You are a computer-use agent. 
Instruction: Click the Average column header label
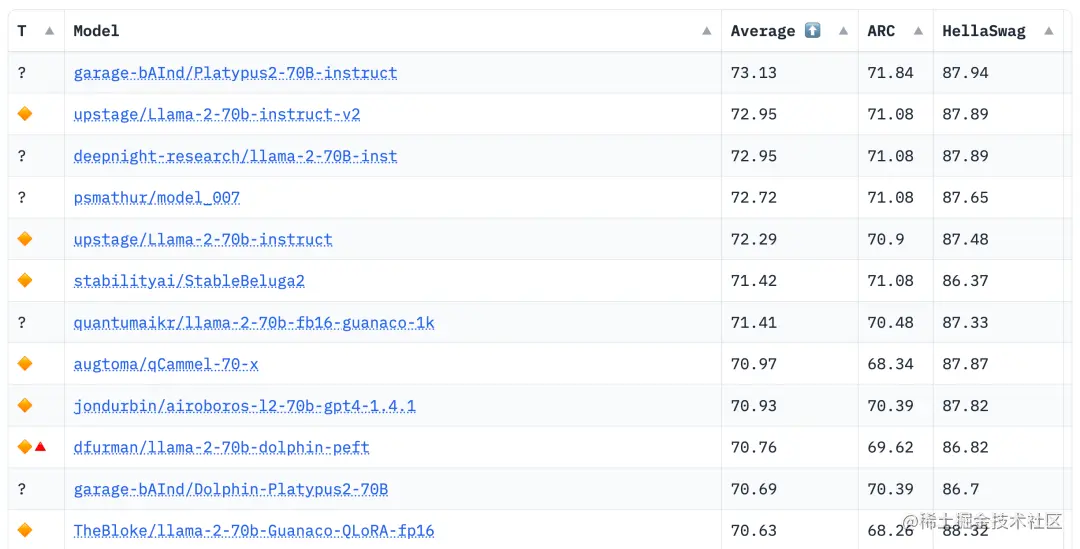tap(762, 31)
